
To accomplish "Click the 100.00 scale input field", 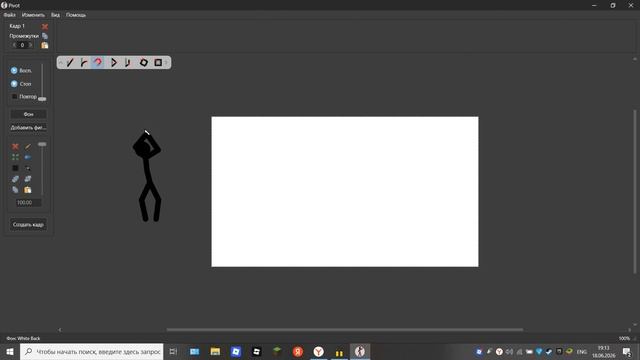I will click(x=28, y=202).
